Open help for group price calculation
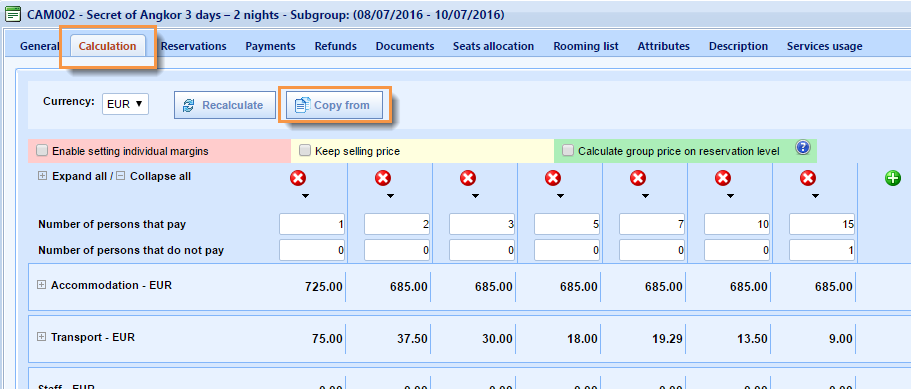 tap(802, 147)
